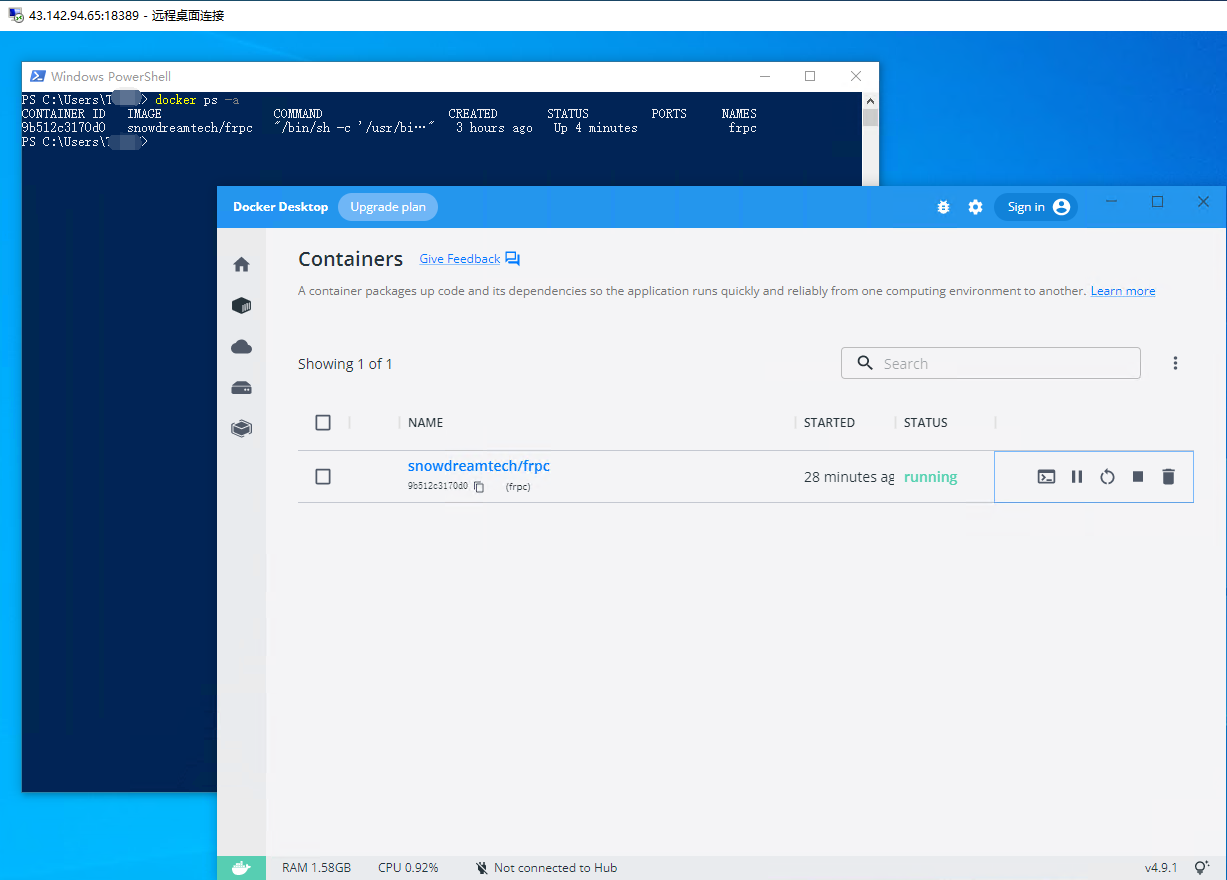Open the troubleshoot bug icon
The image size is (1227, 880).
[943, 207]
